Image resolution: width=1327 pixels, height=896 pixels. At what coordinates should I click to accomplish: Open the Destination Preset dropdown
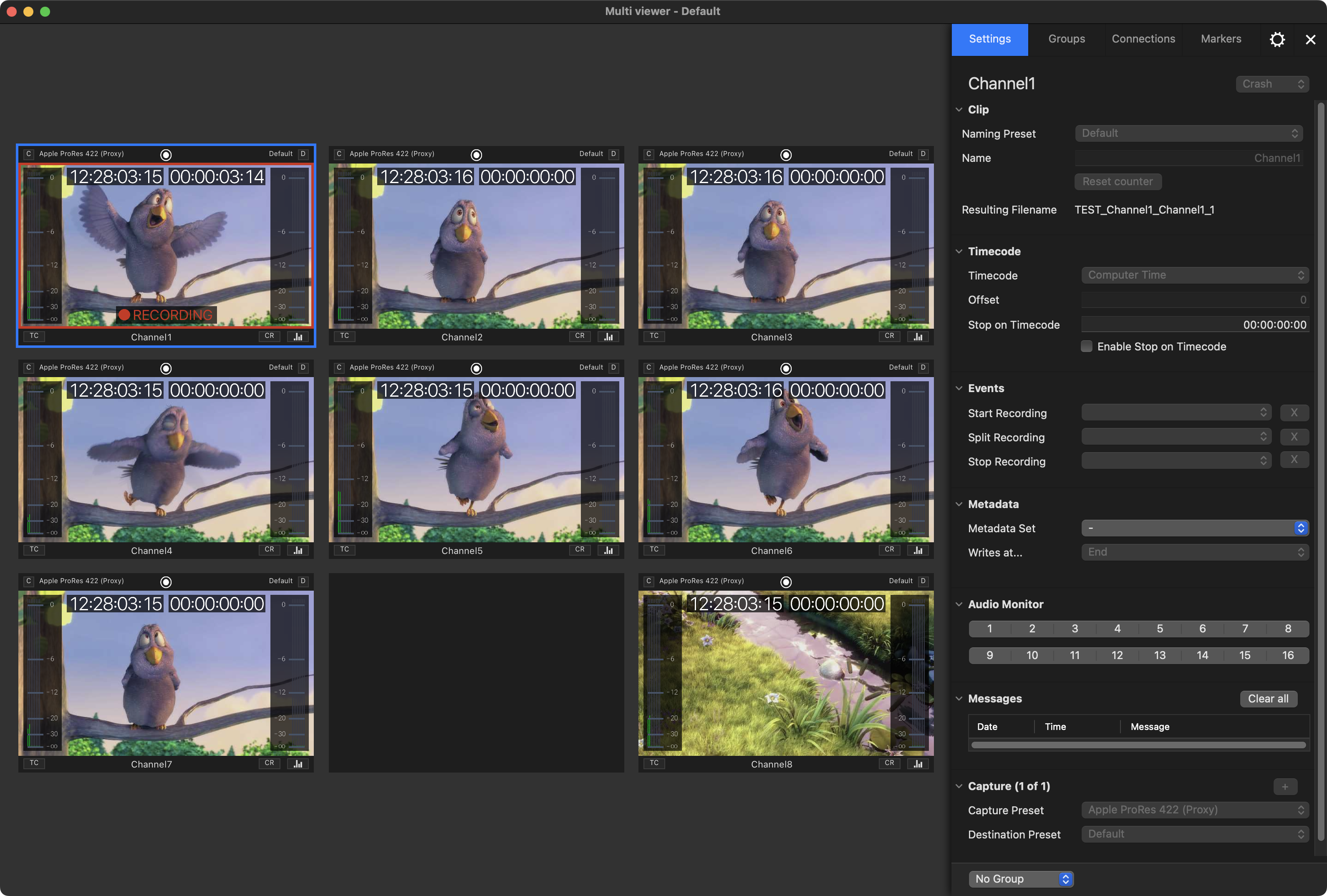1195,834
